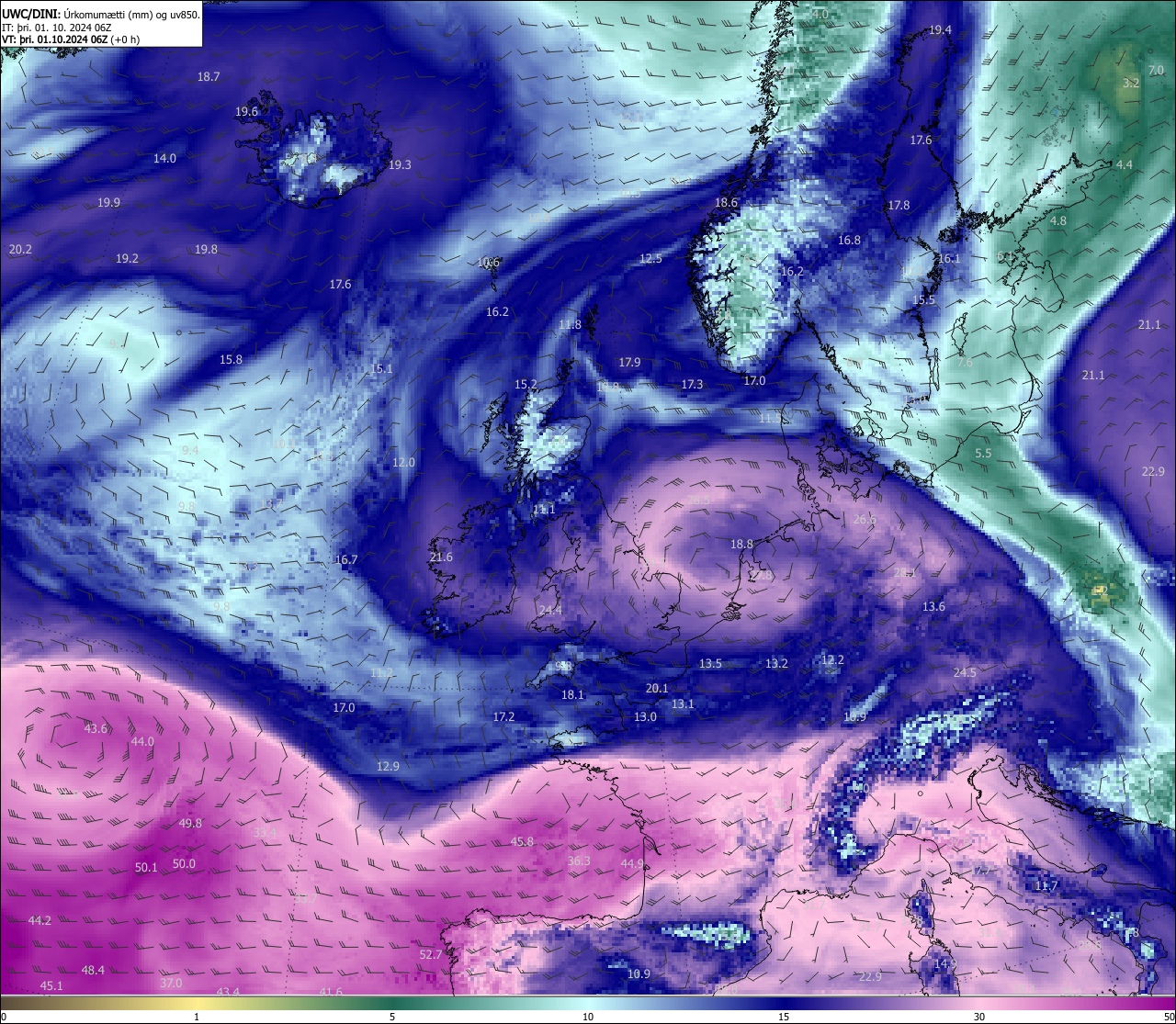Select the "48.4" value label
1176x1024 pixels.
pos(93,971)
